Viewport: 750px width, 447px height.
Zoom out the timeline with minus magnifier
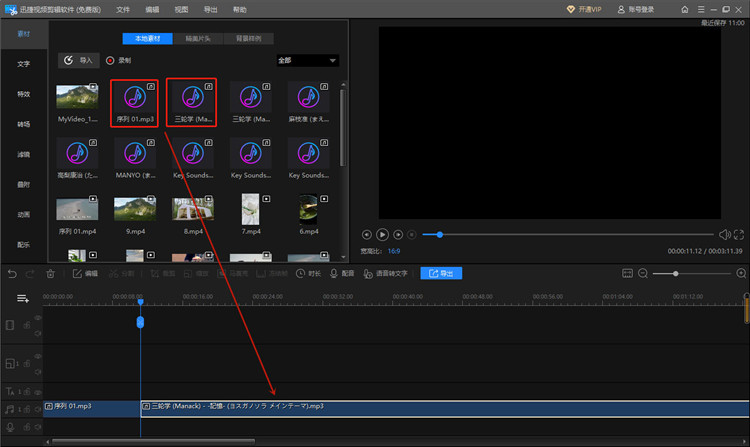click(643, 273)
